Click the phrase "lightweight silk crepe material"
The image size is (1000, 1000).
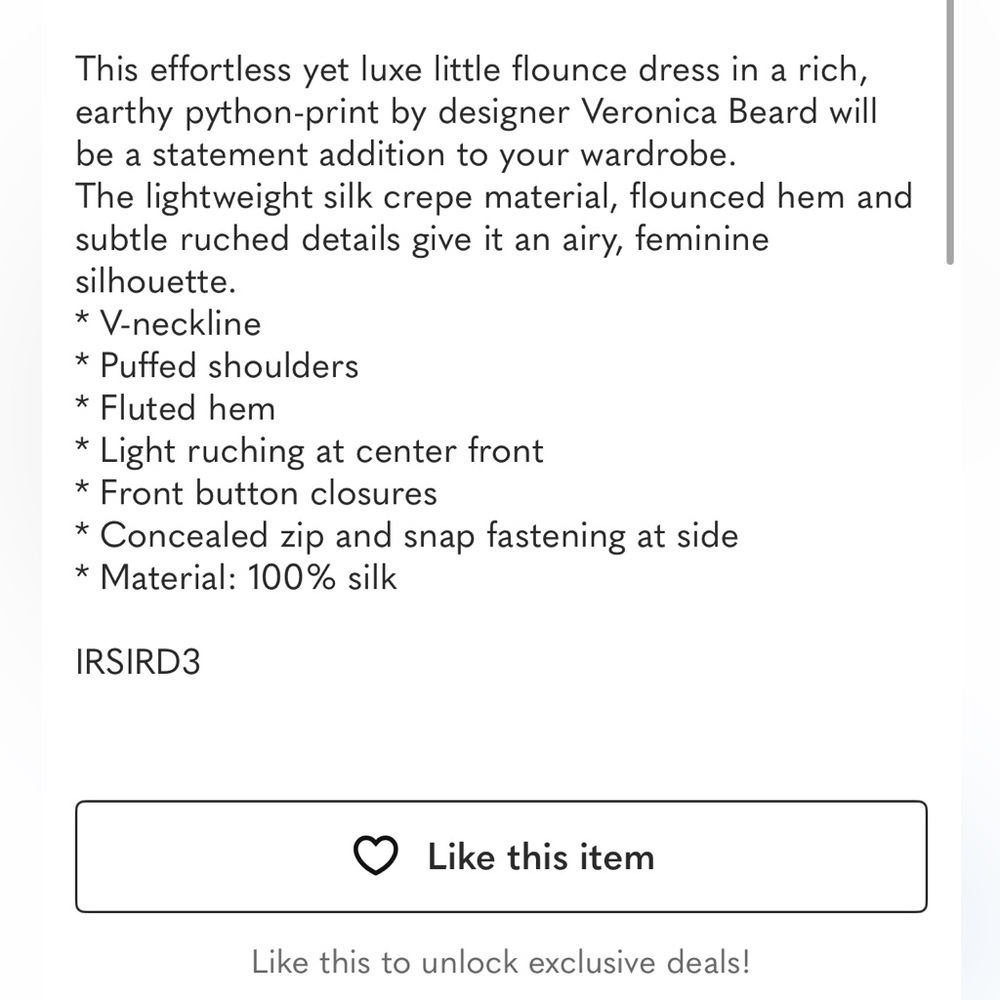coord(381,198)
